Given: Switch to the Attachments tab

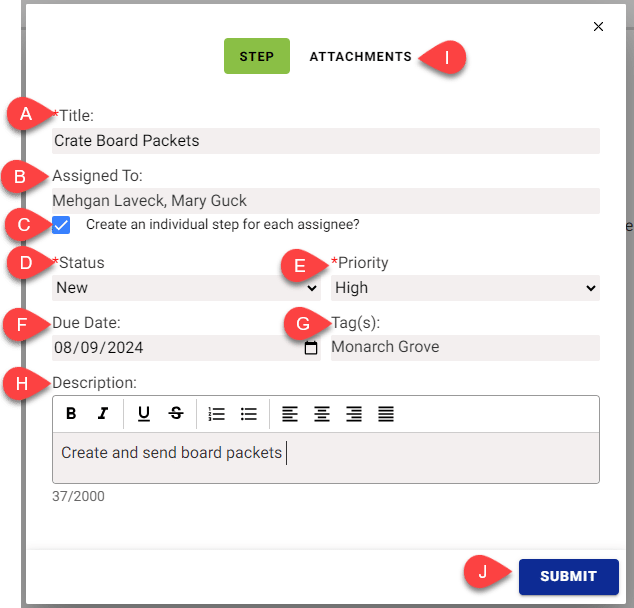Looking at the screenshot, I should [361, 57].
